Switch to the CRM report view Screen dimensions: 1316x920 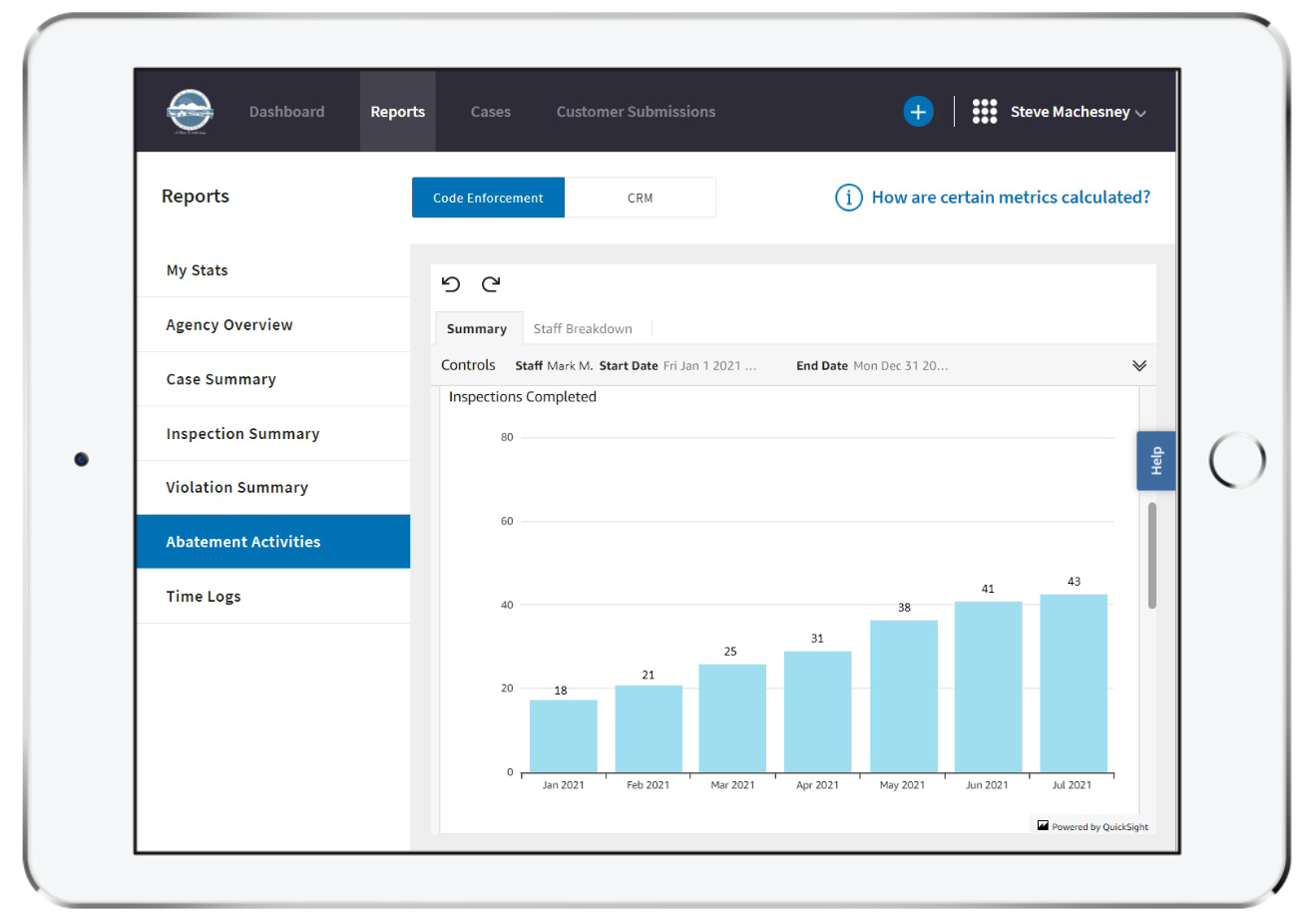[x=641, y=197]
